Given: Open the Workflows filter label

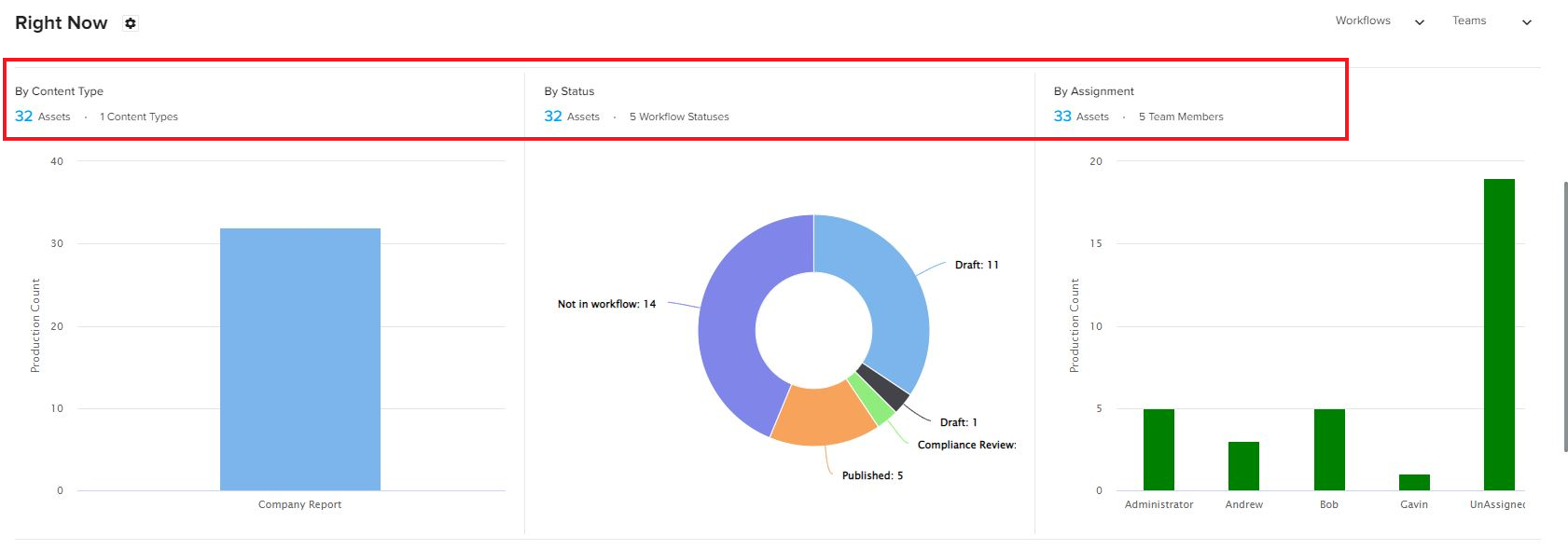Looking at the screenshot, I should click(x=1363, y=21).
